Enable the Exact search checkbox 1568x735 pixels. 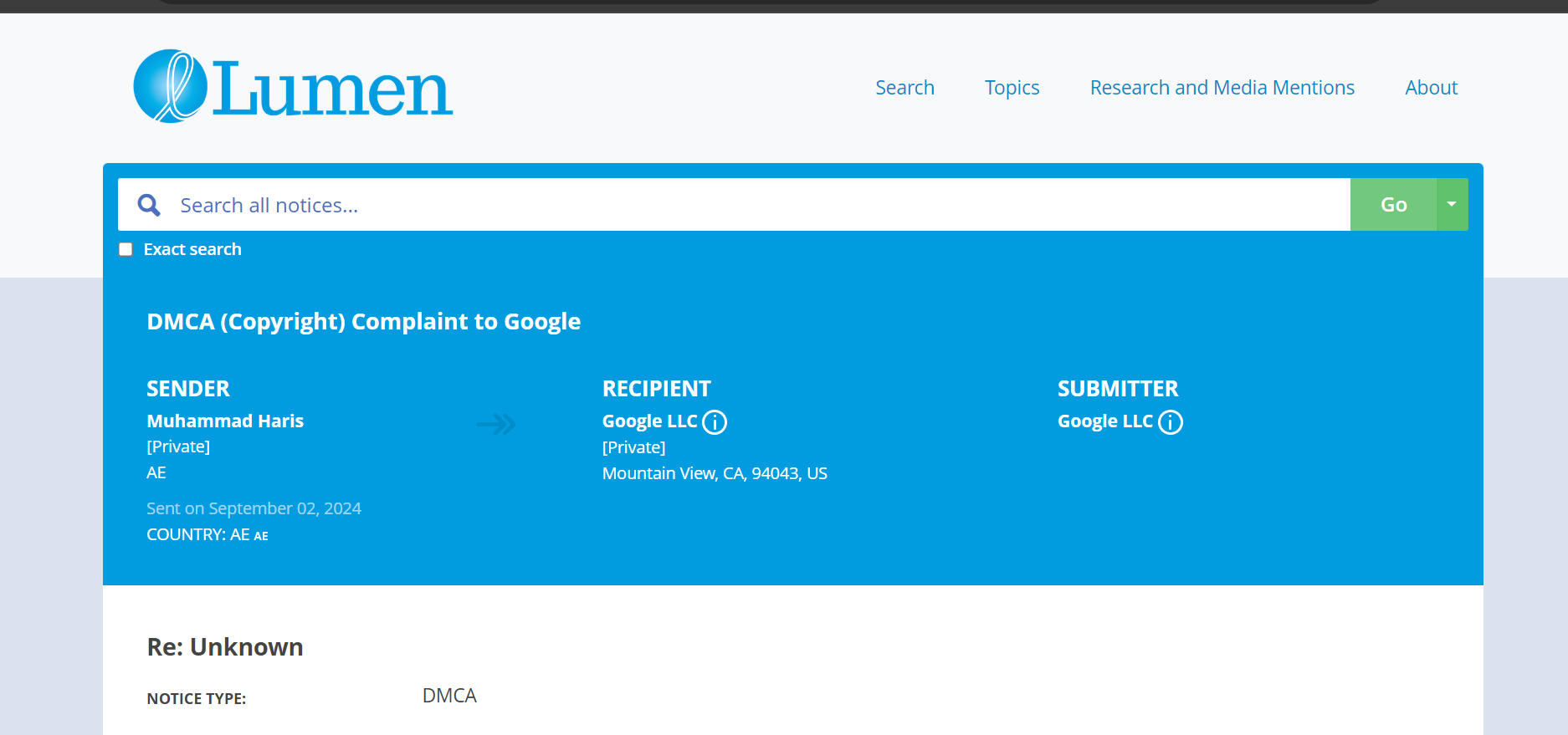126,249
